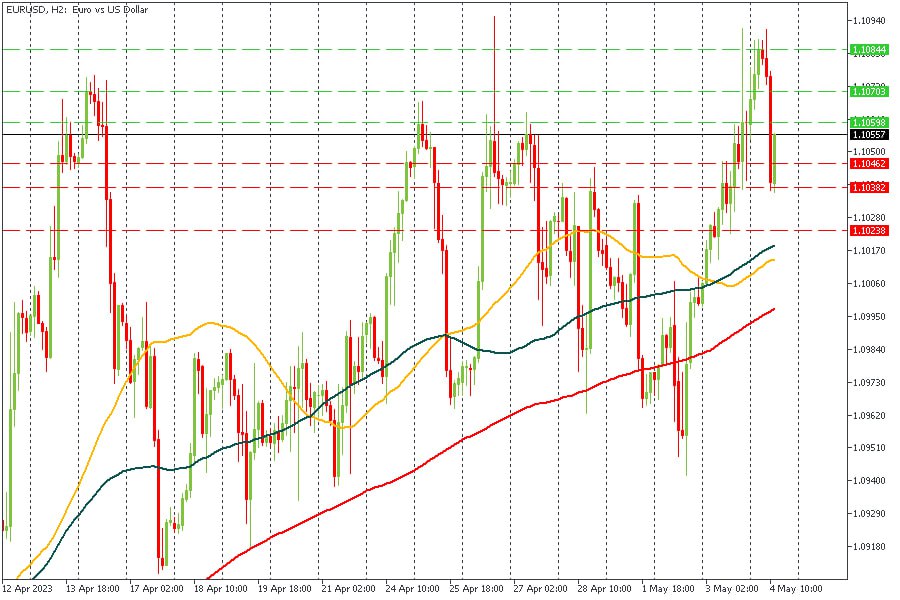The width and height of the screenshot is (900, 600).
Task: Click the '19 Apr 18:00' time axis label
Action: click(285, 589)
